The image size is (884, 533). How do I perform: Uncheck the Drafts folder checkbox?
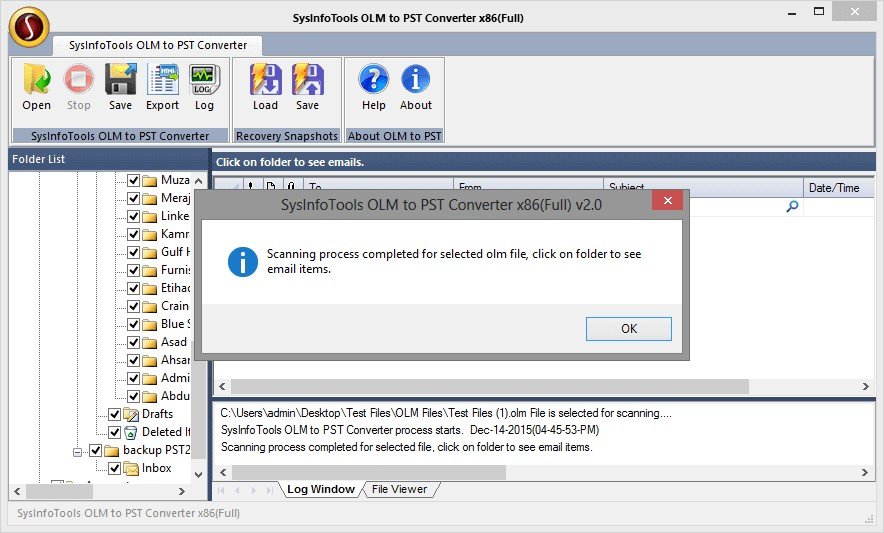(x=114, y=415)
